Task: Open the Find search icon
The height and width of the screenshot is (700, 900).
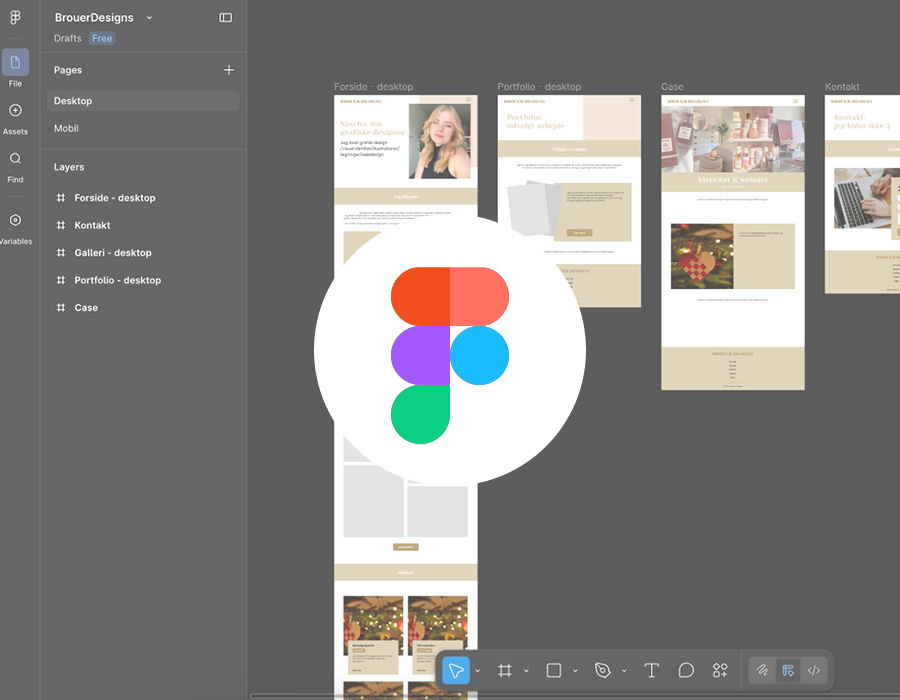Action: pyautogui.click(x=15, y=158)
